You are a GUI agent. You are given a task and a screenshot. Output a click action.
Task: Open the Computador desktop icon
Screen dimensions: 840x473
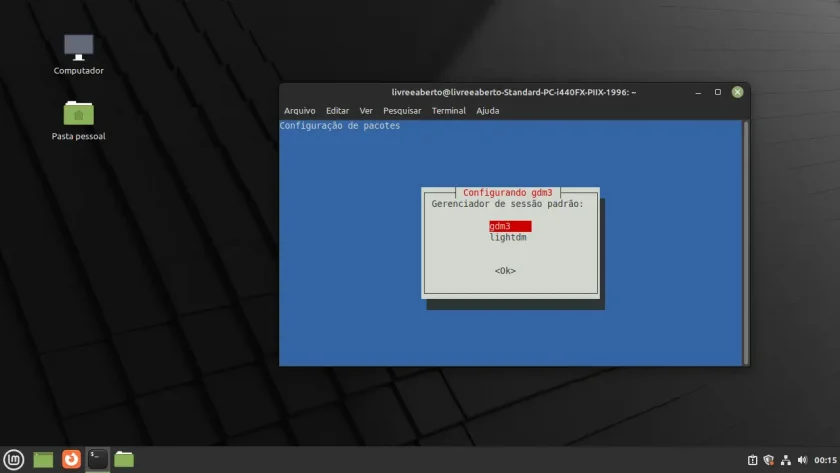click(x=79, y=55)
